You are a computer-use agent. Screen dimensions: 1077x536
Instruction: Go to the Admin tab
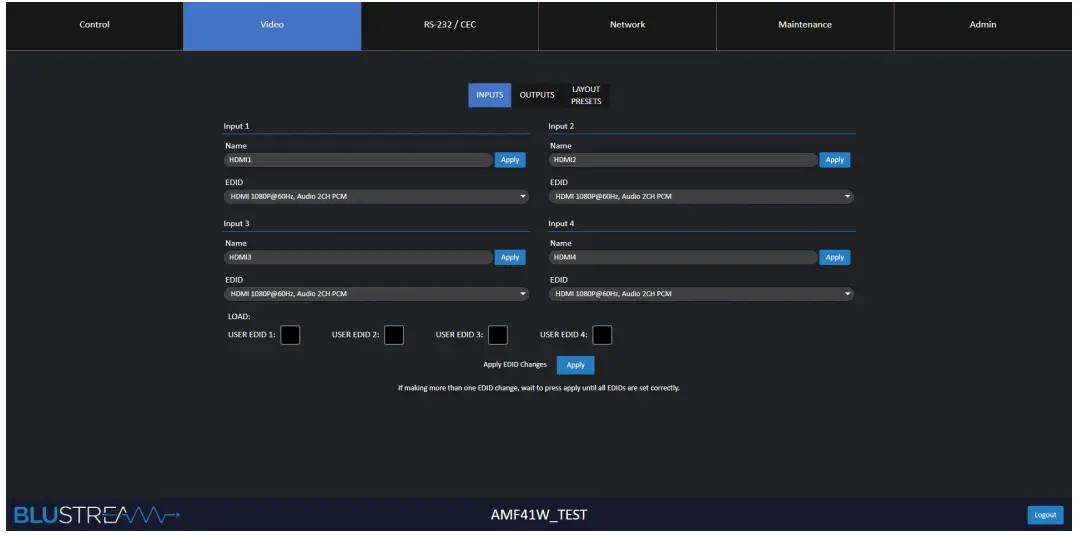[x=983, y=25]
